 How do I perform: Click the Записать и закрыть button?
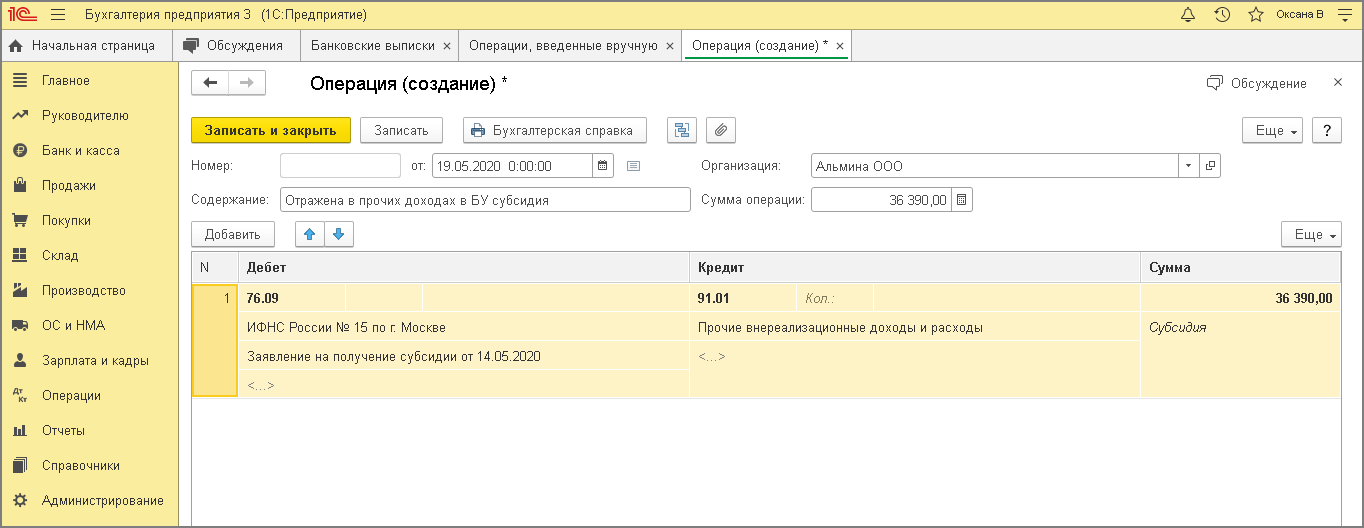click(x=270, y=130)
